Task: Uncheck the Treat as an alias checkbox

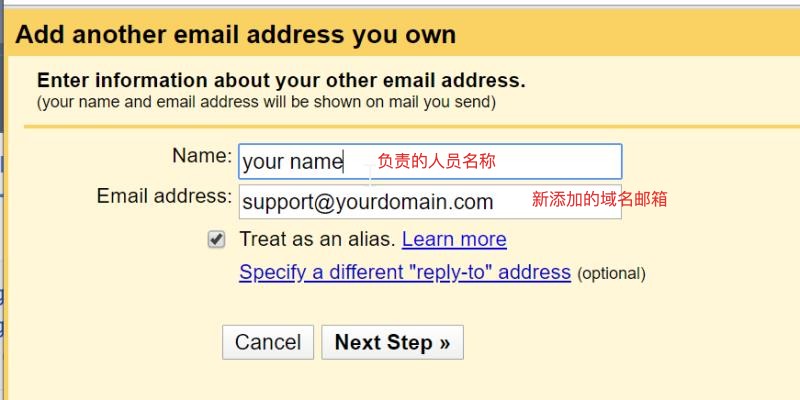Action: [x=216, y=239]
